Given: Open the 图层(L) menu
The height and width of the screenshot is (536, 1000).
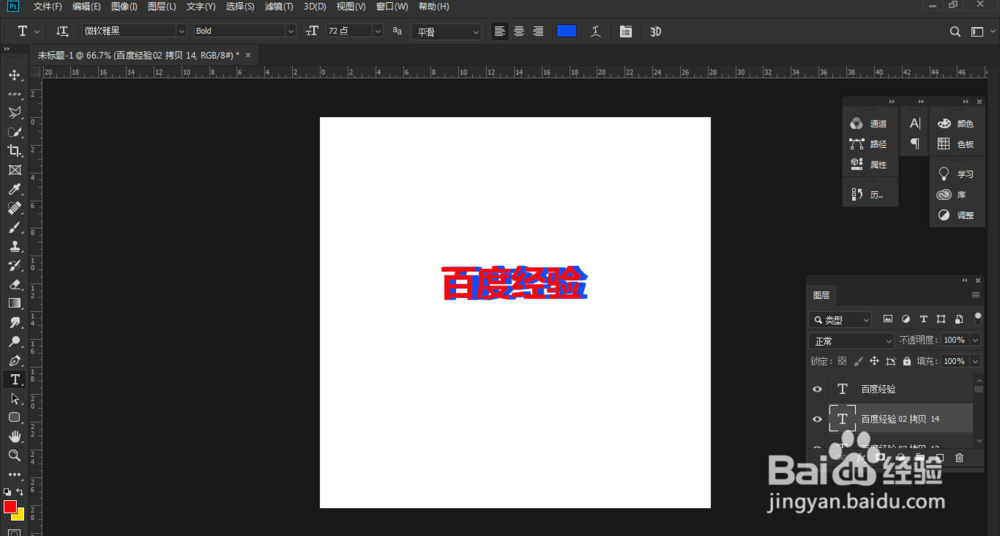Looking at the screenshot, I should click(x=162, y=6).
